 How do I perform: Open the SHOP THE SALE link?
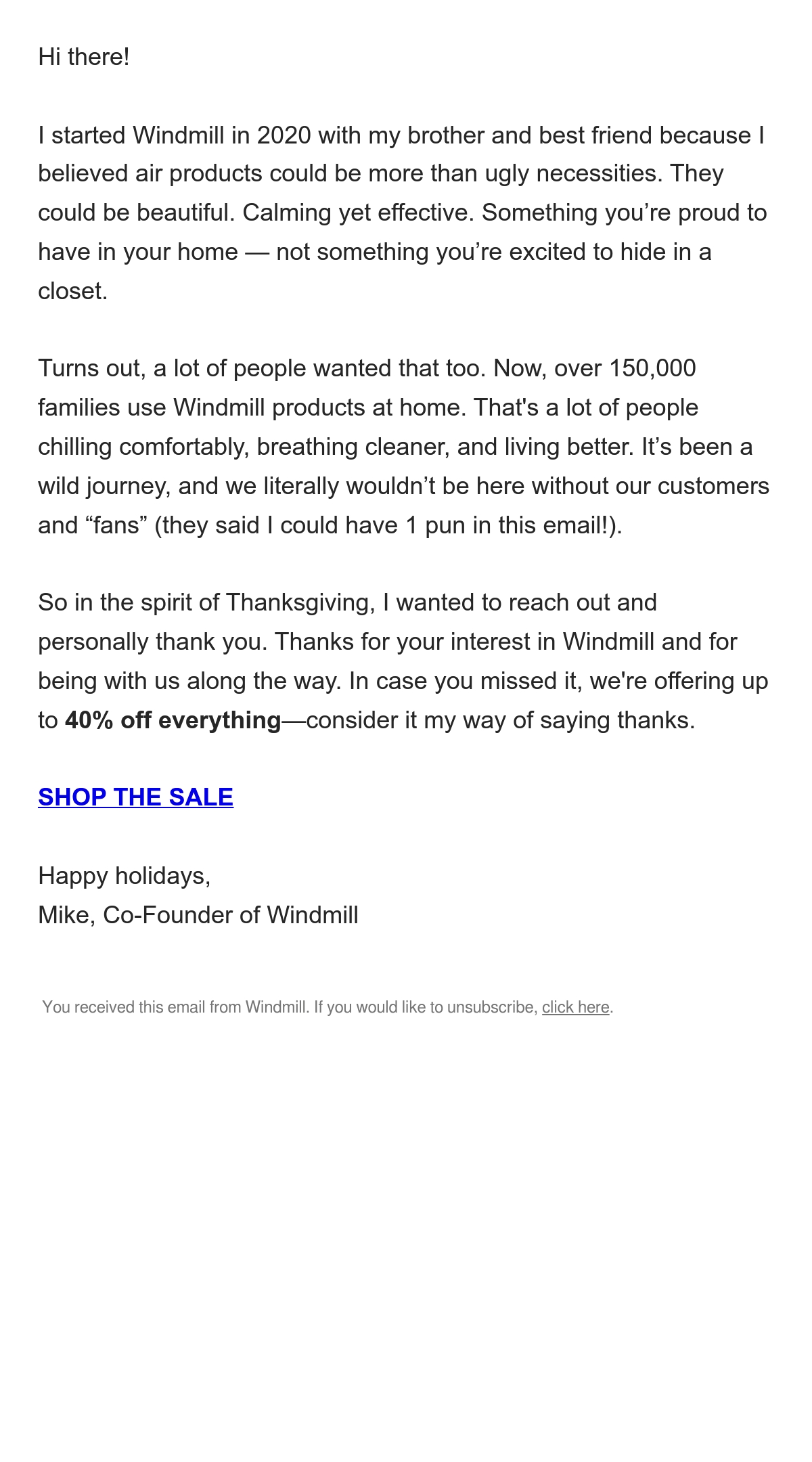point(135,797)
